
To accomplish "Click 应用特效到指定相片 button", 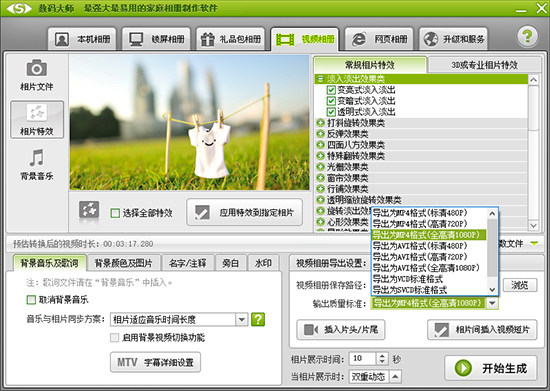I will [244, 212].
